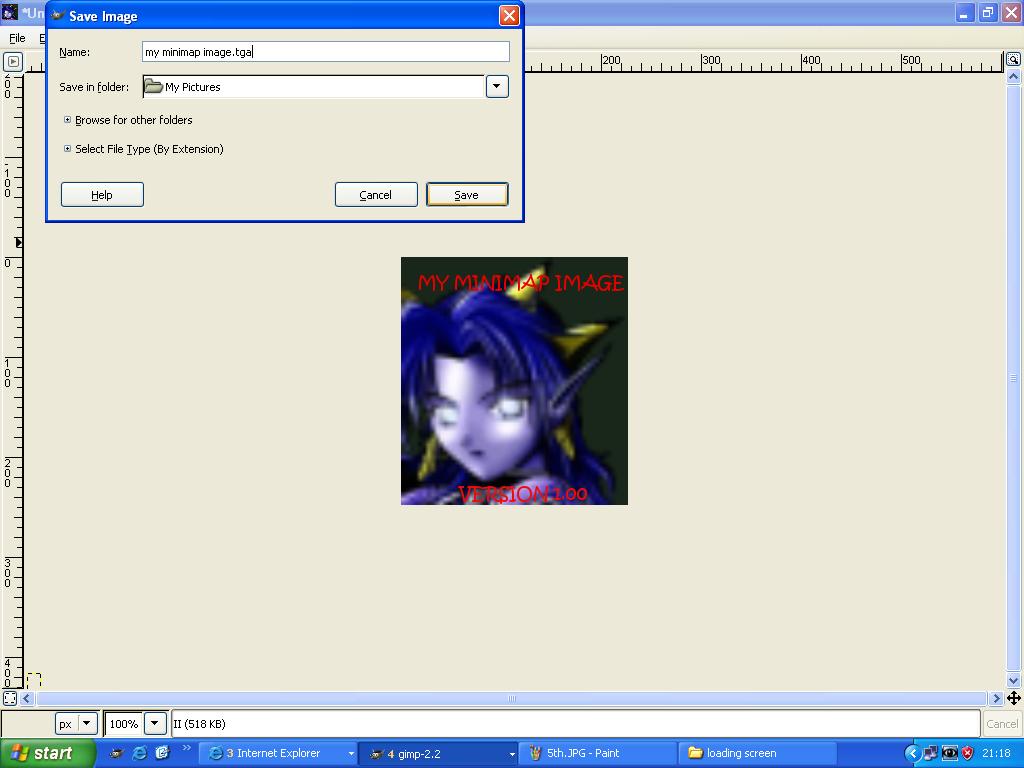
Task: Open the File menu
Action: (x=17, y=38)
